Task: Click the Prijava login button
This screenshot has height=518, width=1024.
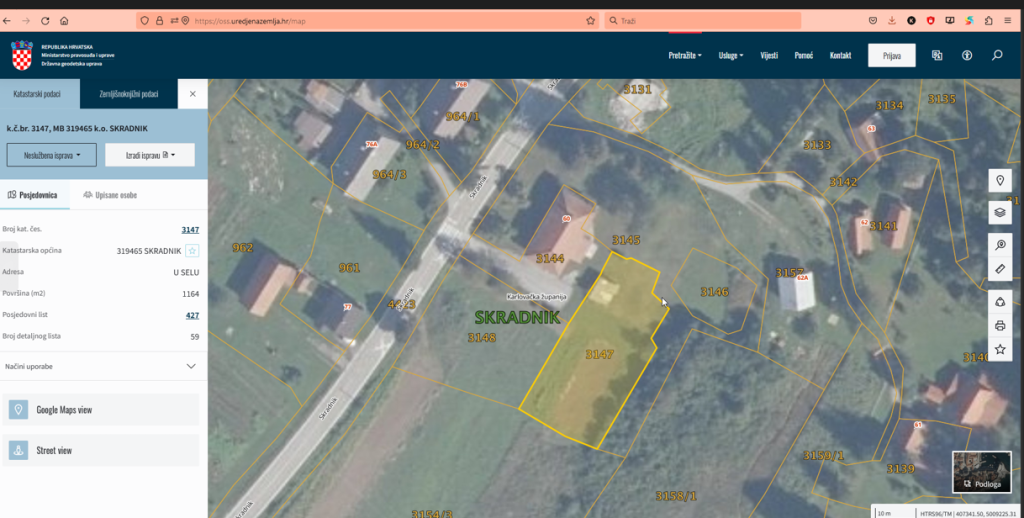Action: (x=891, y=56)
